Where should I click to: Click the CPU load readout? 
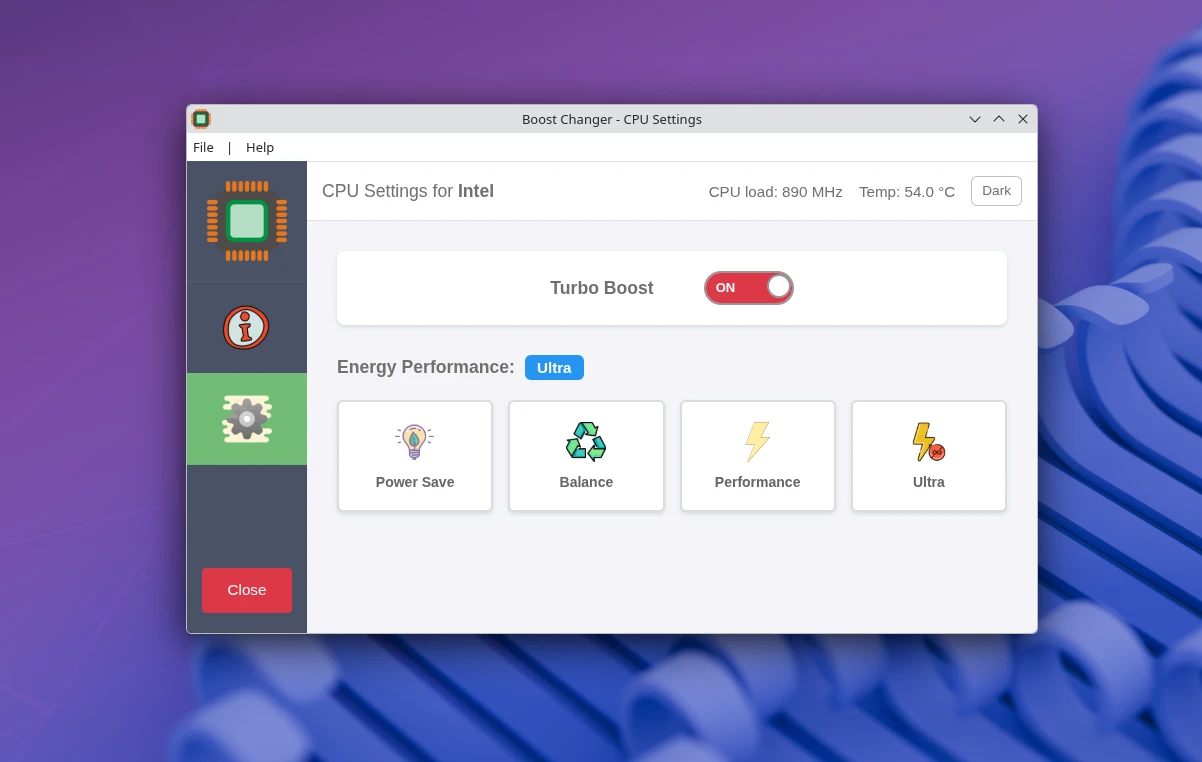pos(775,192)
